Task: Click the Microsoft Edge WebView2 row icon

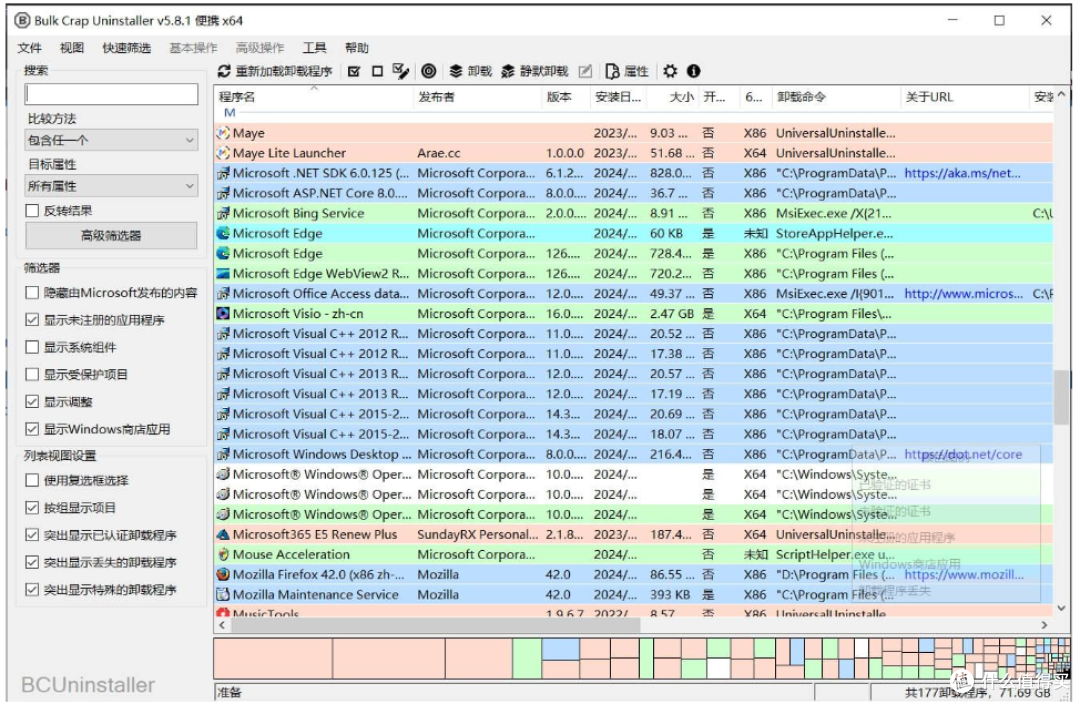Action: point(223,273)
